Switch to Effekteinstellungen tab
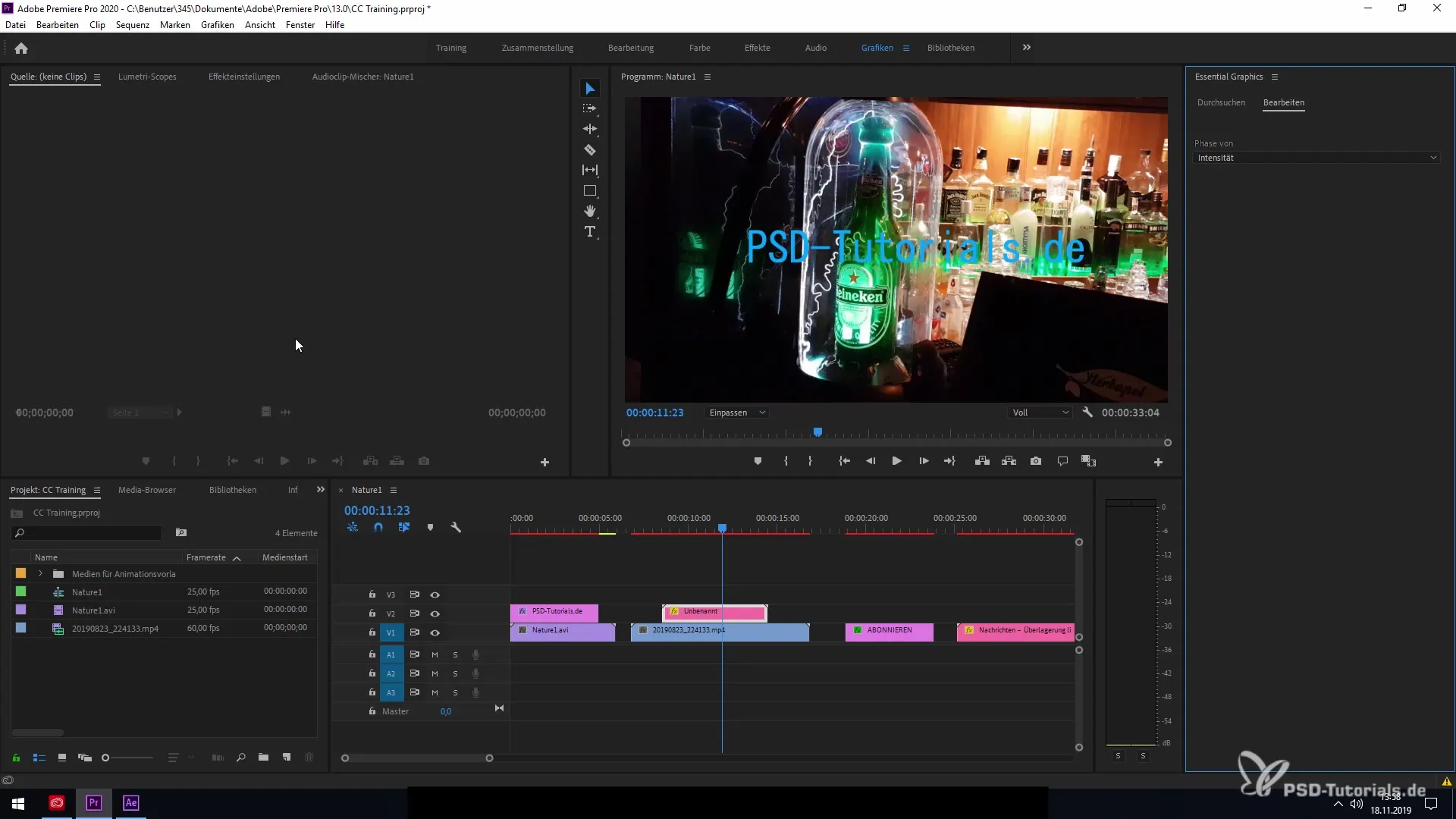Image resolution: width=1456 pixels, height=819 pixels. [244, 77]
